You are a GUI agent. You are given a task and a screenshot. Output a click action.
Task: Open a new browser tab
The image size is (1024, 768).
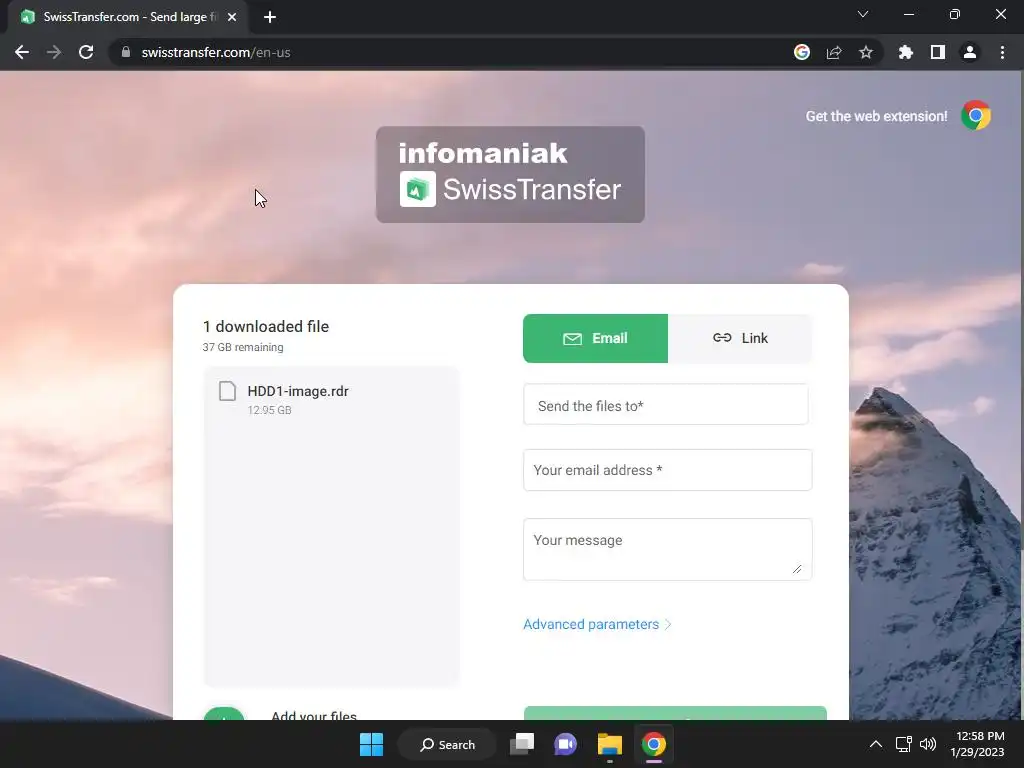pyautogui.click(x=270, y=17)
